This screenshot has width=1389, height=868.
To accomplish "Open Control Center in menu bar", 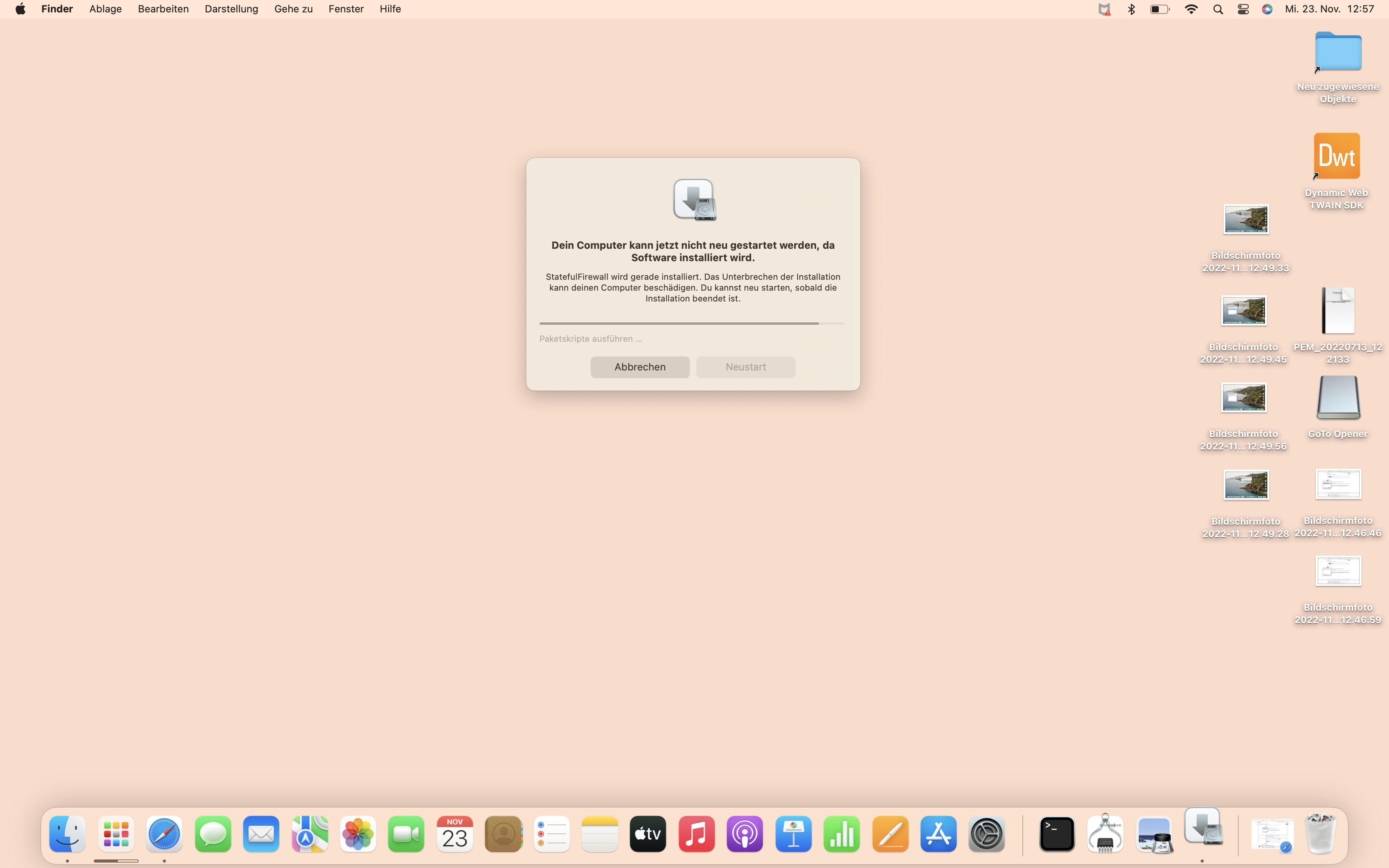I will pos(1243,9).
